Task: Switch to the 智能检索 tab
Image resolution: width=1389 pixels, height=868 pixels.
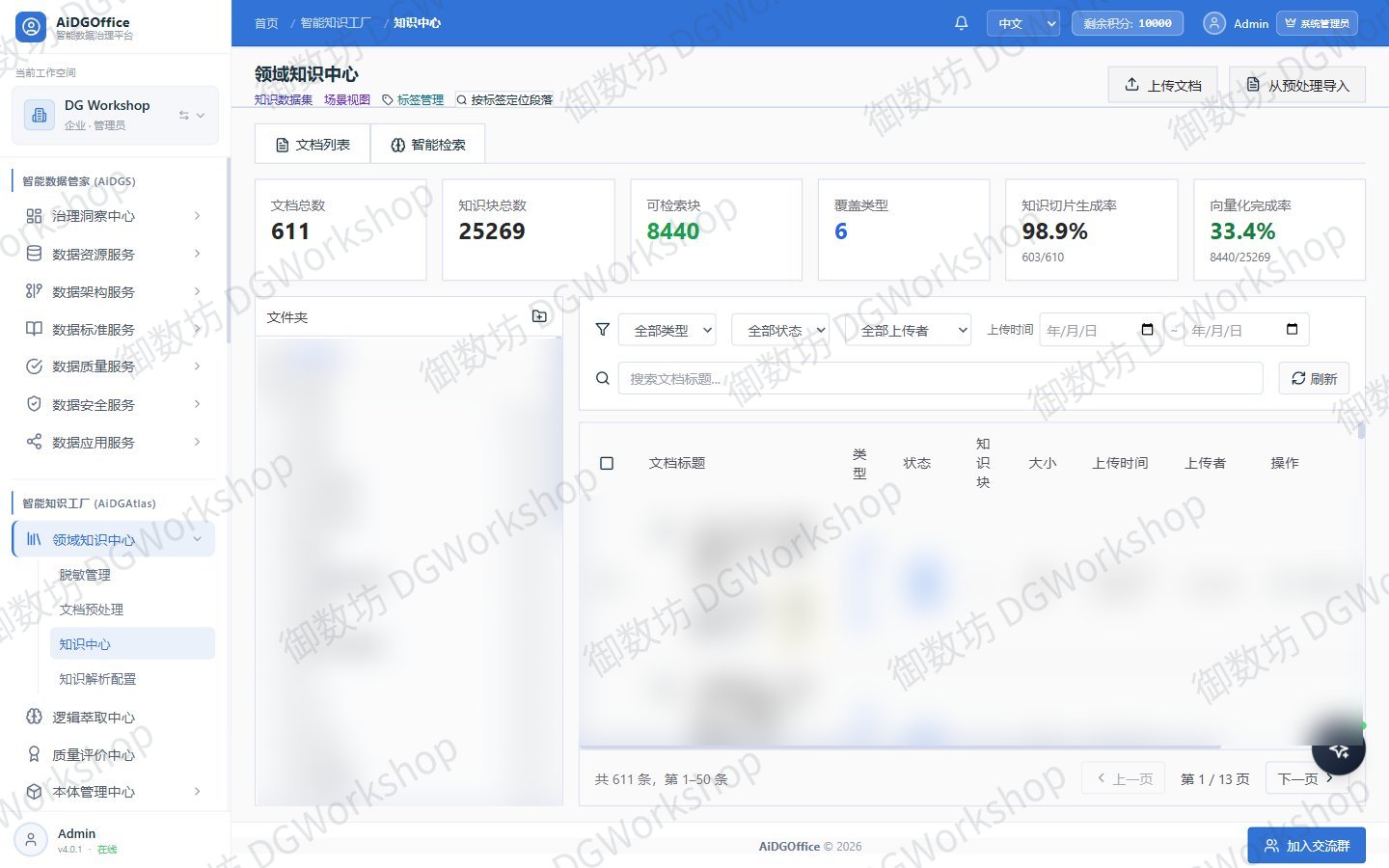Action: pyautogui.click(x=427, y=145)
